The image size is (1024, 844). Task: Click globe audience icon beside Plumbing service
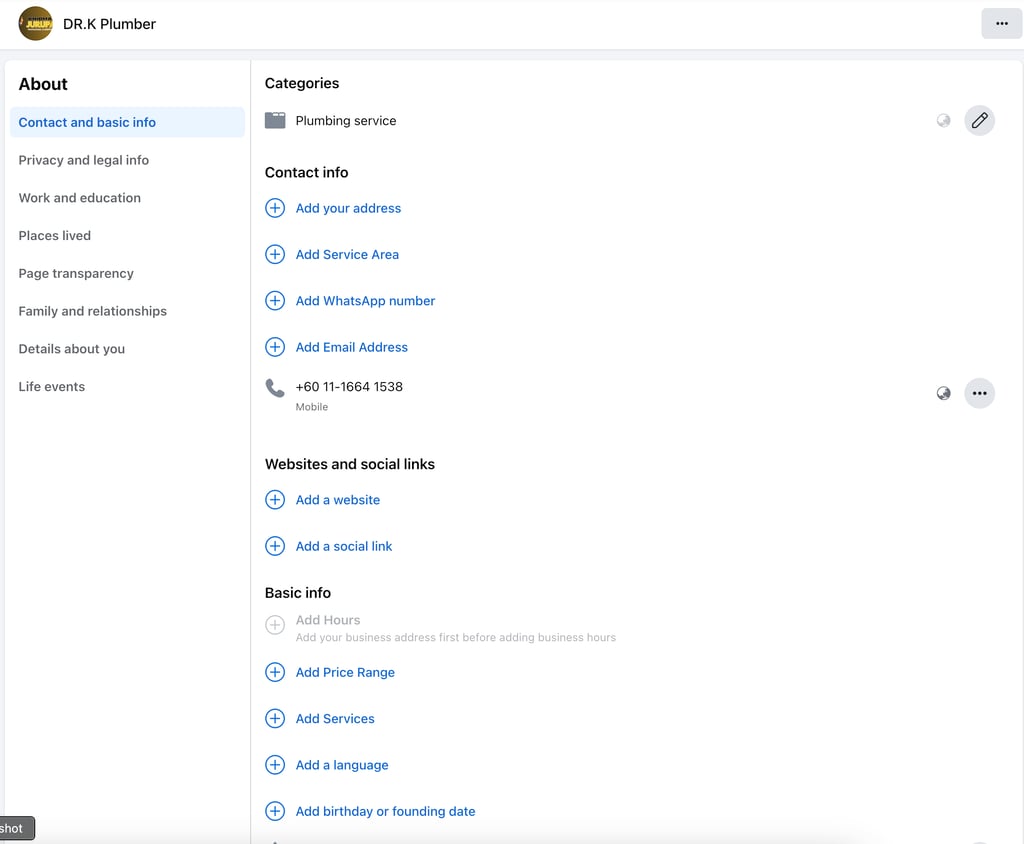(943, 121)
